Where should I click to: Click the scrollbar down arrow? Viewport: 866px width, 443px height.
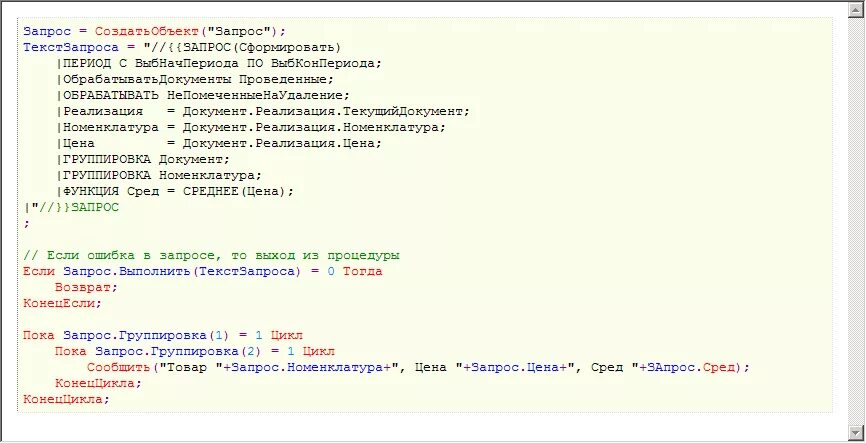(x=857, y=431)
